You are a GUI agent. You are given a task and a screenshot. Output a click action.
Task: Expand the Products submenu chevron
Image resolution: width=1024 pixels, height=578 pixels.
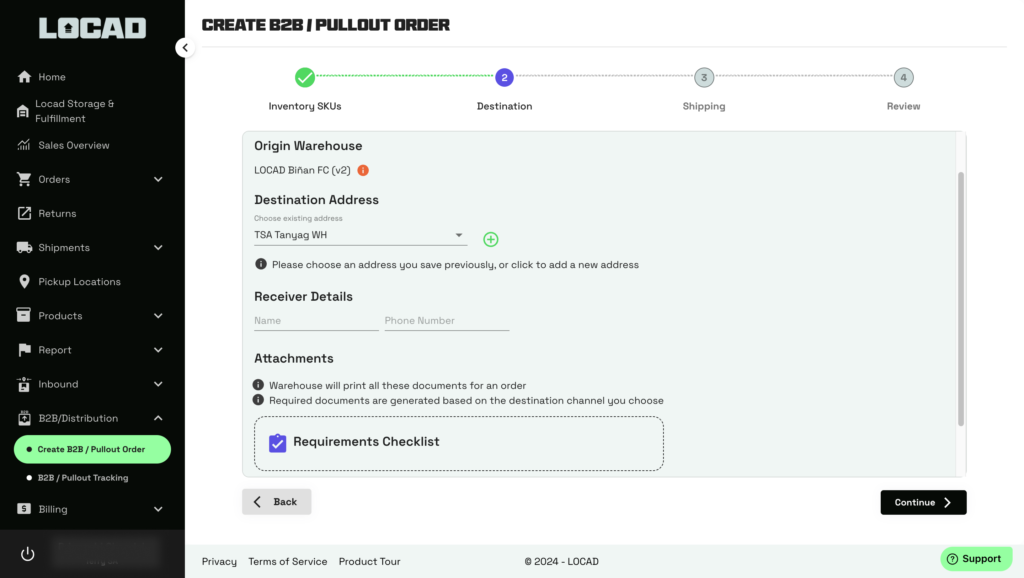click(157, 316)
